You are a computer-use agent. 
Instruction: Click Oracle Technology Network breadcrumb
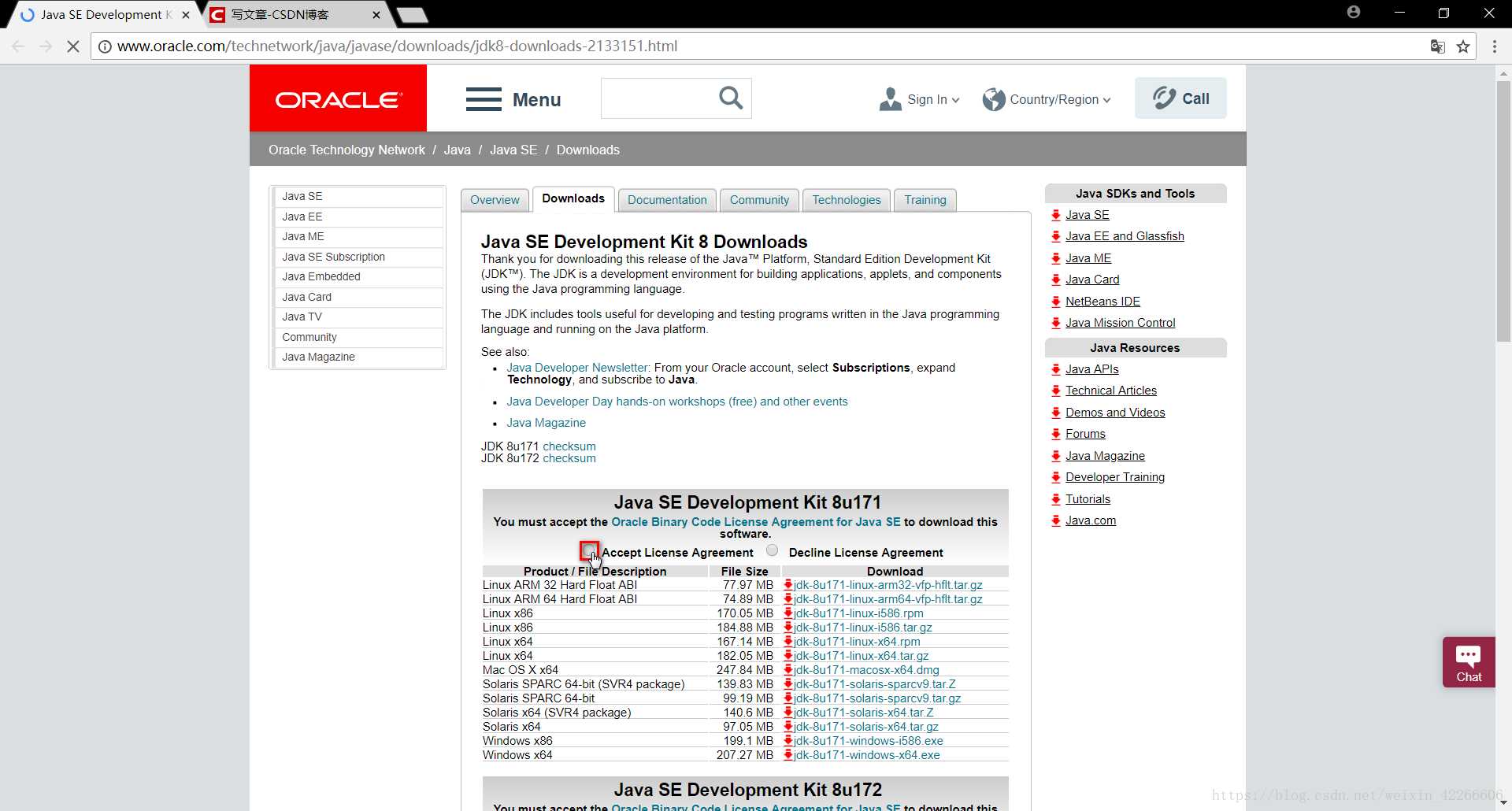(x=346, y=150)
